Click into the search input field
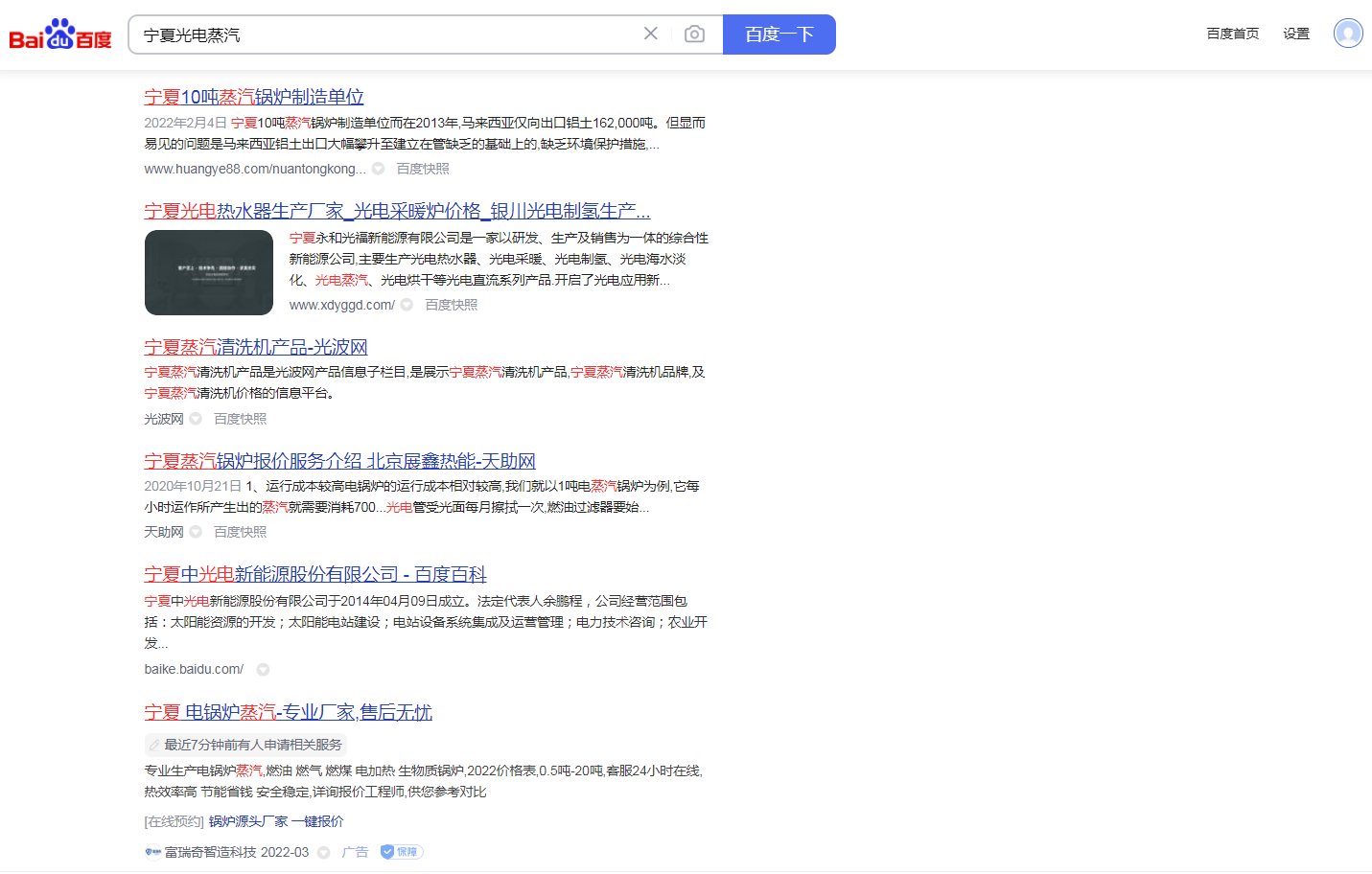Image resolution: width=1372 pixels, height=874 pixels. (384, 34)
